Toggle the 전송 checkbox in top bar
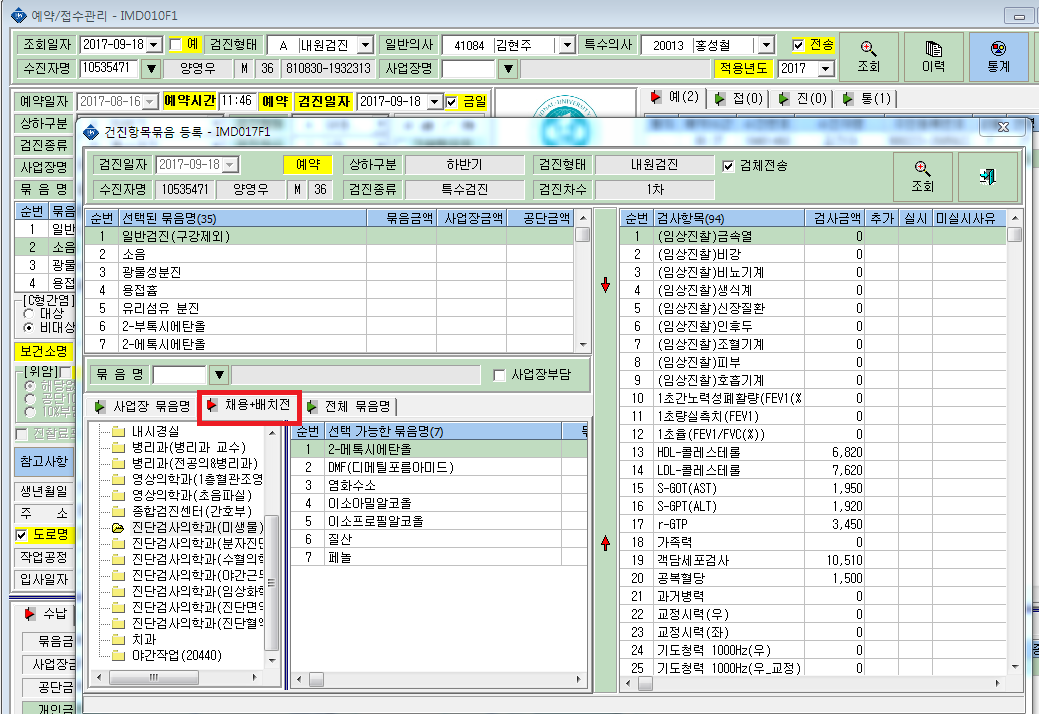This screenshot has height=714, width=1039. pyautogui.click(x=798, y=45)
